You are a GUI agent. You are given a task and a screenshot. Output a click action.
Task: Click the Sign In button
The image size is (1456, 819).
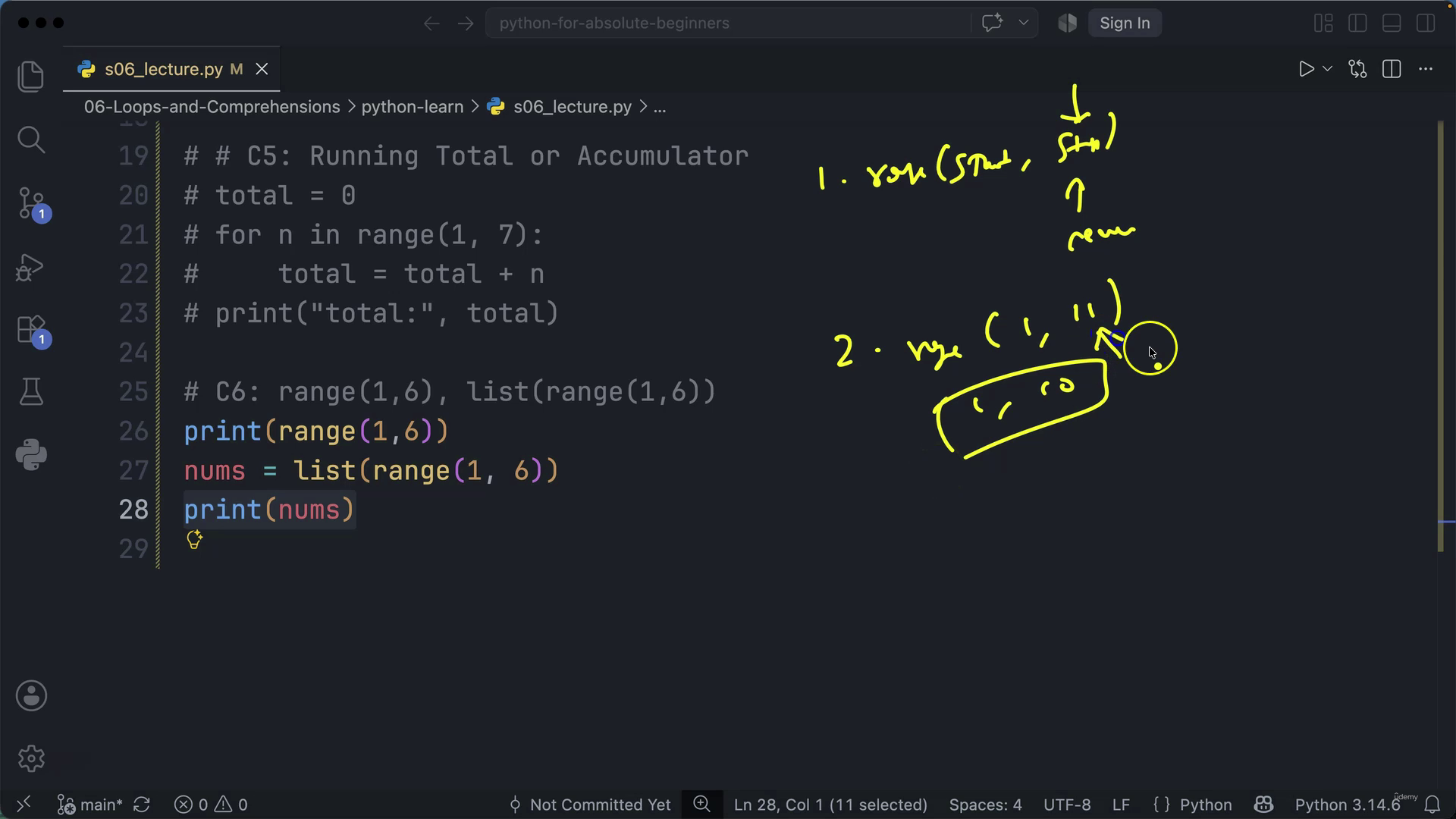click(x=1125, y=24)
